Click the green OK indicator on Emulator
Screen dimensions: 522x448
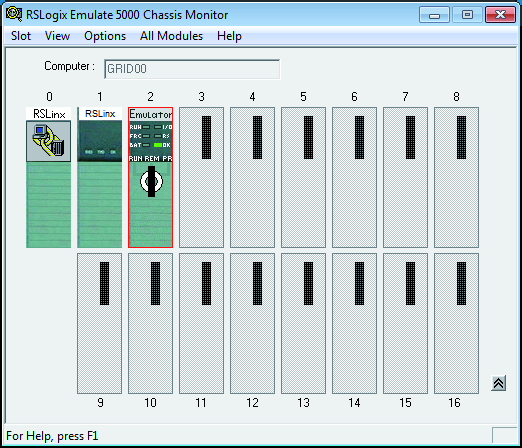[x=158, y=145]
